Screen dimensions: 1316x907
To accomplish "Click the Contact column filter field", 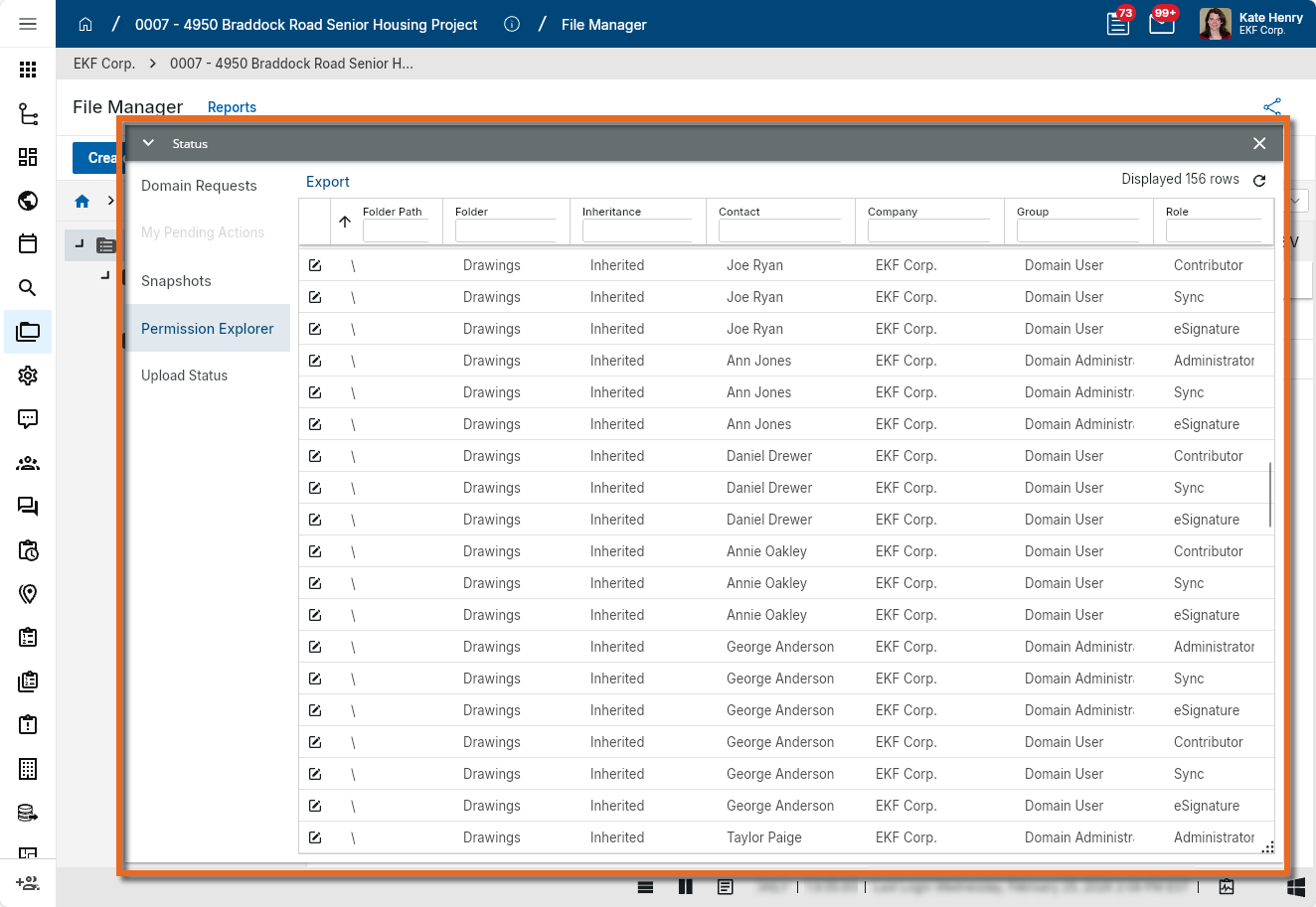I will 779,231.
